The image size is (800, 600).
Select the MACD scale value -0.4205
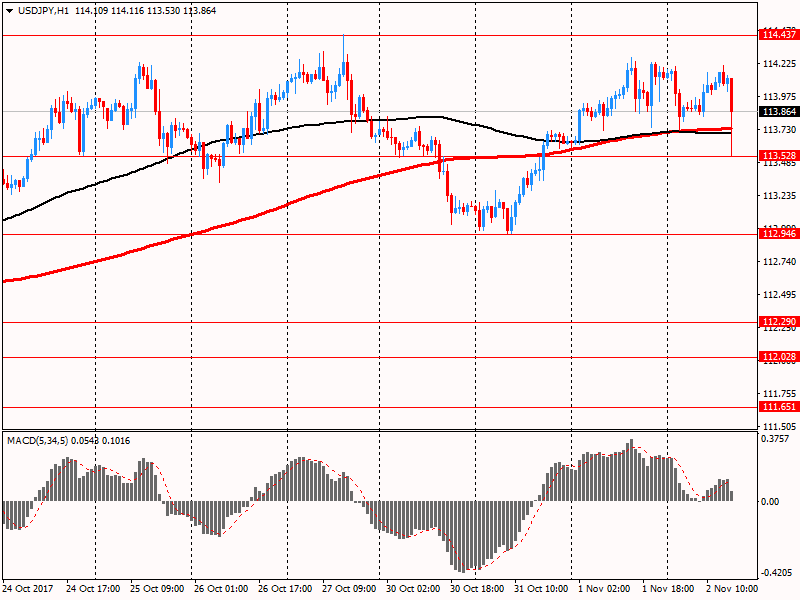tap(776, 573)
